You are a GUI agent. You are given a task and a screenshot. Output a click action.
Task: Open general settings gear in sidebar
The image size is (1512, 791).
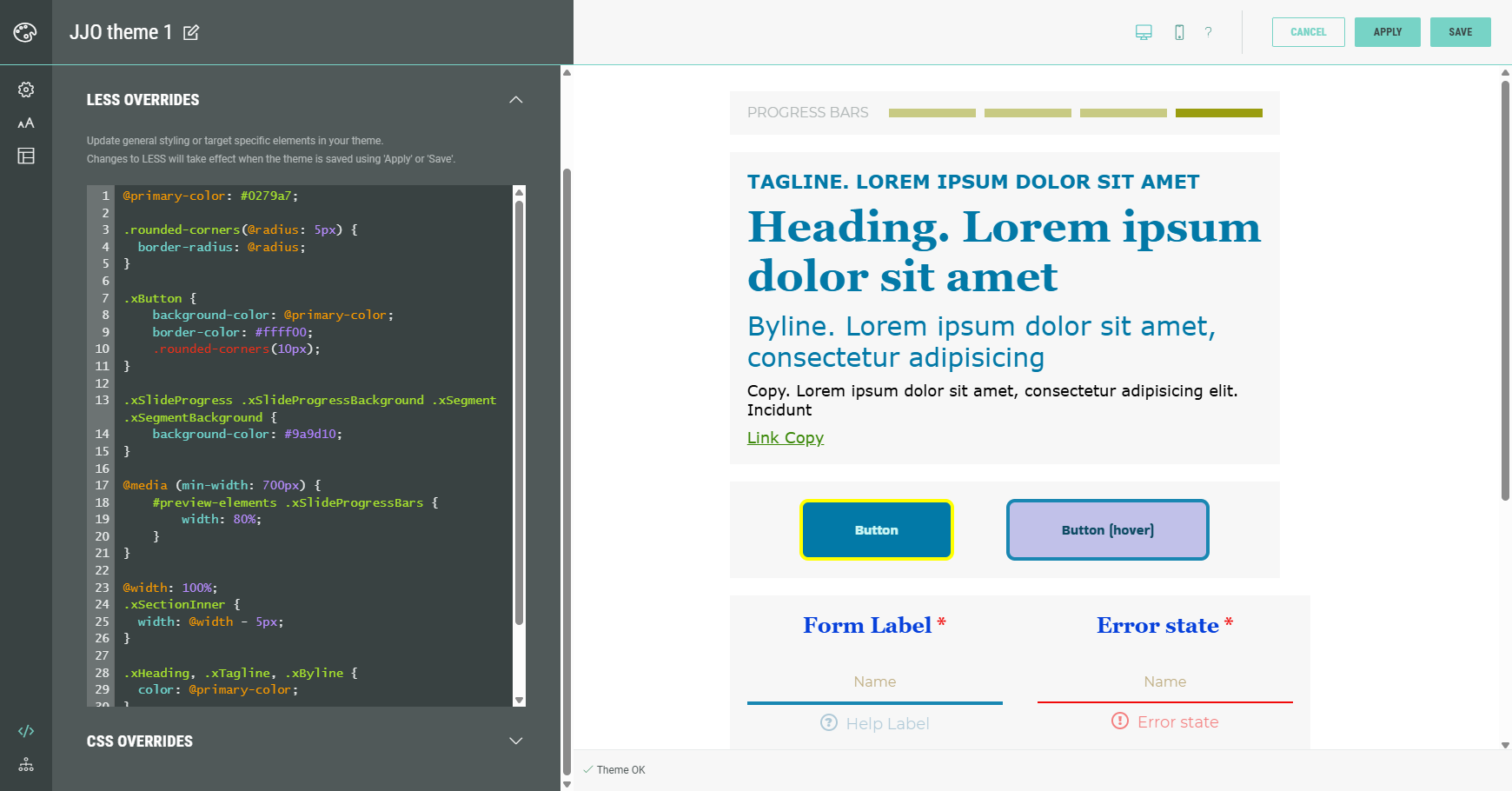26,90
